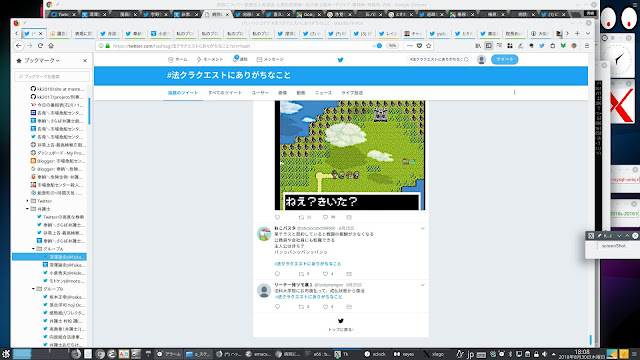Switch to the news (ニュース) tab

click(x=323, y=93)
